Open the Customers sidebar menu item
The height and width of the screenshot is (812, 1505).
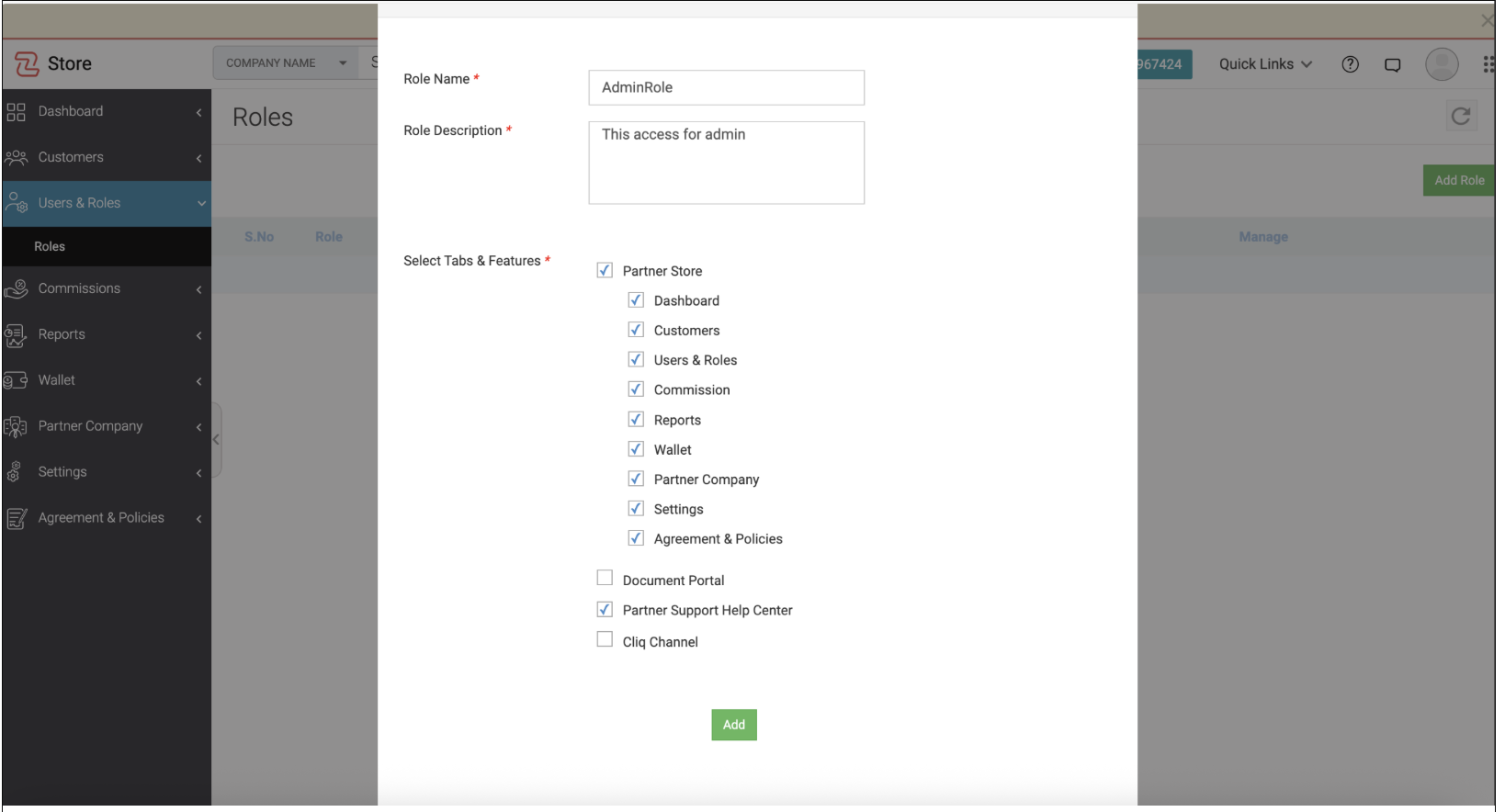[x=107, y=158]
